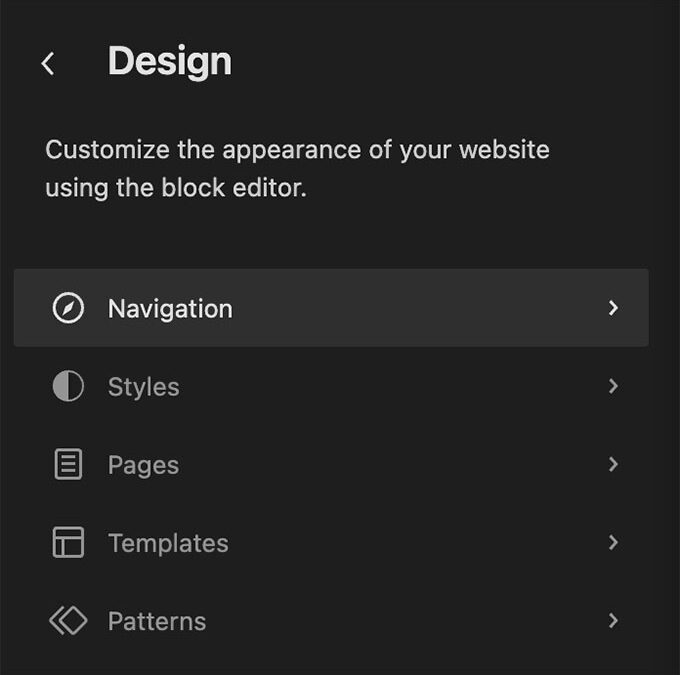Expand Templates via its right chevron
The width and height of the screenshot is (680, 675).
(x=613, y=542)
